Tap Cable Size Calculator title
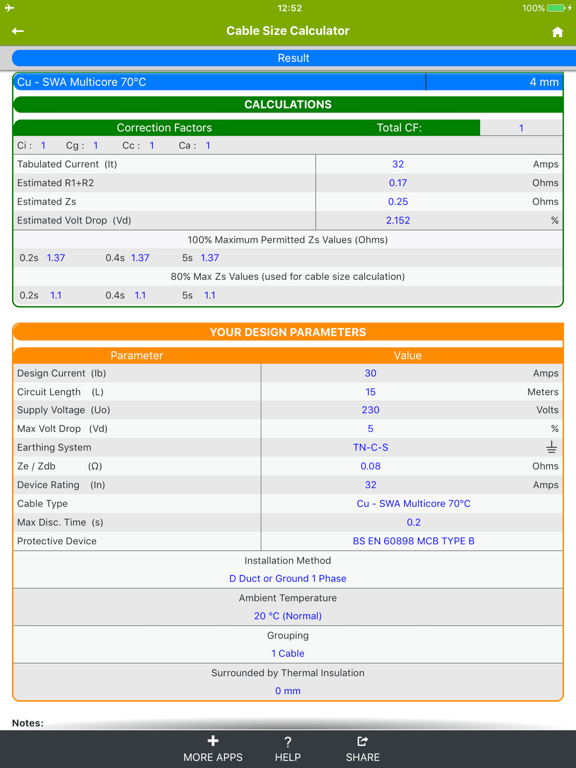 click(x=288, y=31)
